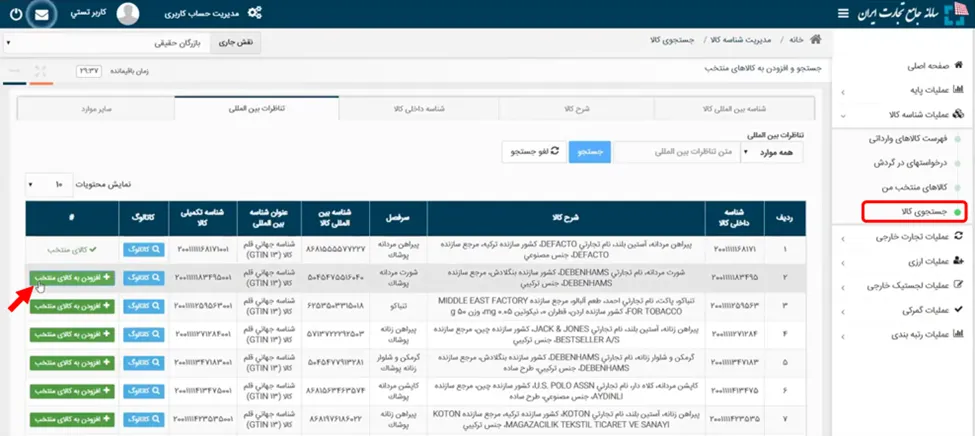Open the همه موارد filter dropdown

772,152
